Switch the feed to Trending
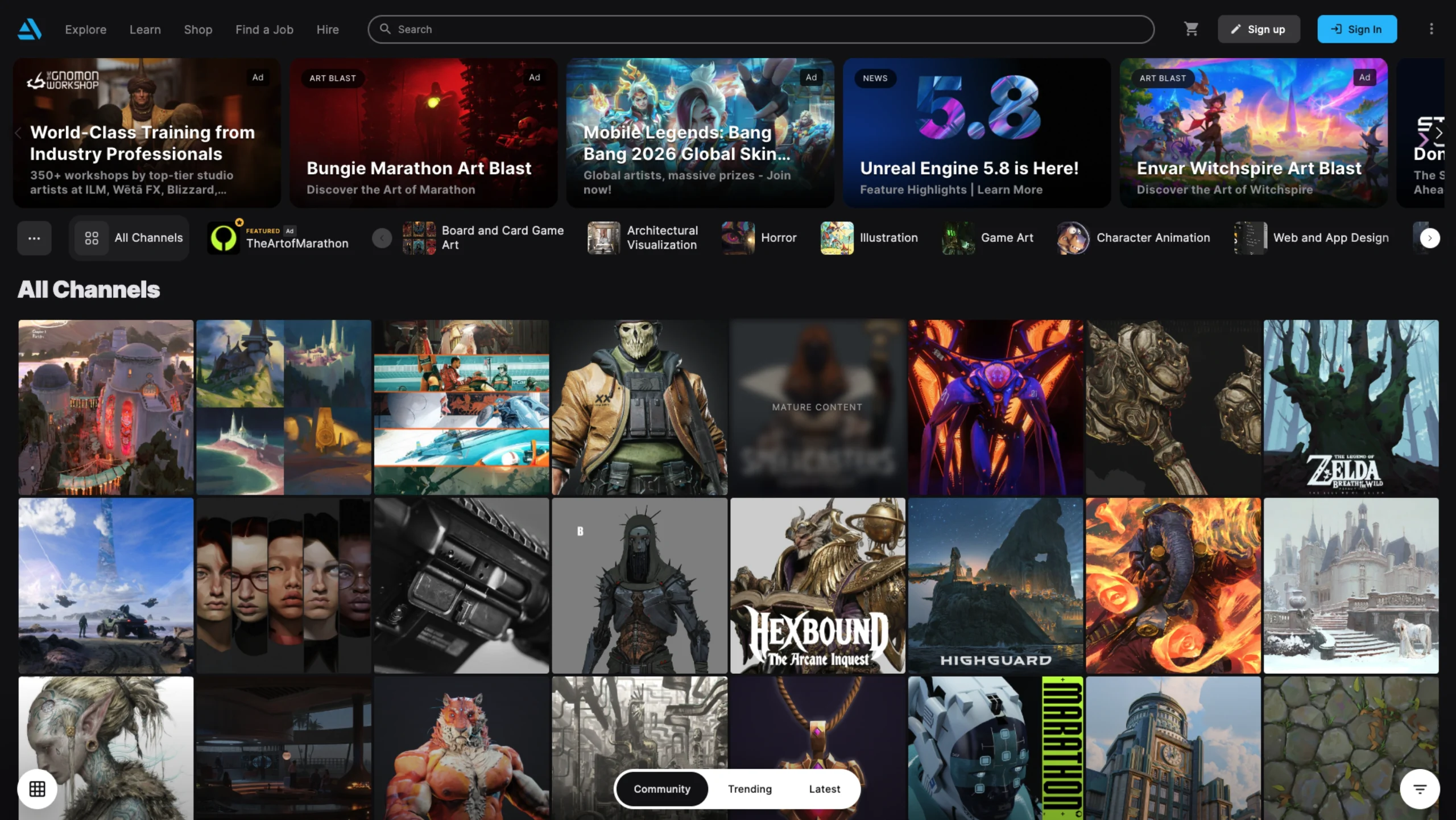 point(750,789)
